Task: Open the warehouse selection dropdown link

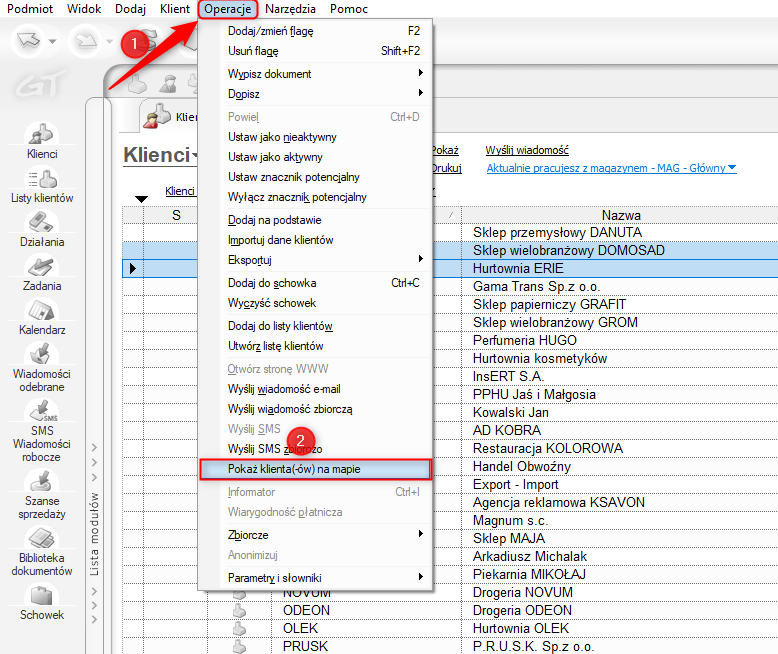Action: pos(611,168)
